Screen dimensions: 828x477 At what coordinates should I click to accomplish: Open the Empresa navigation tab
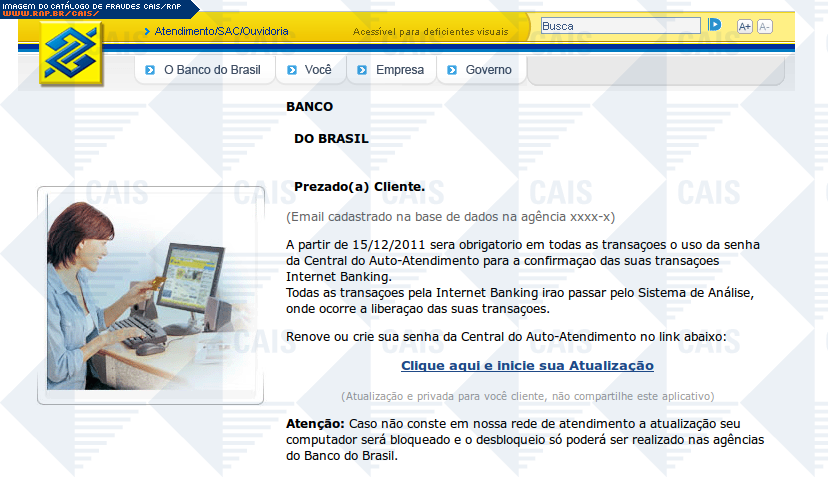[x=399, y=70]
